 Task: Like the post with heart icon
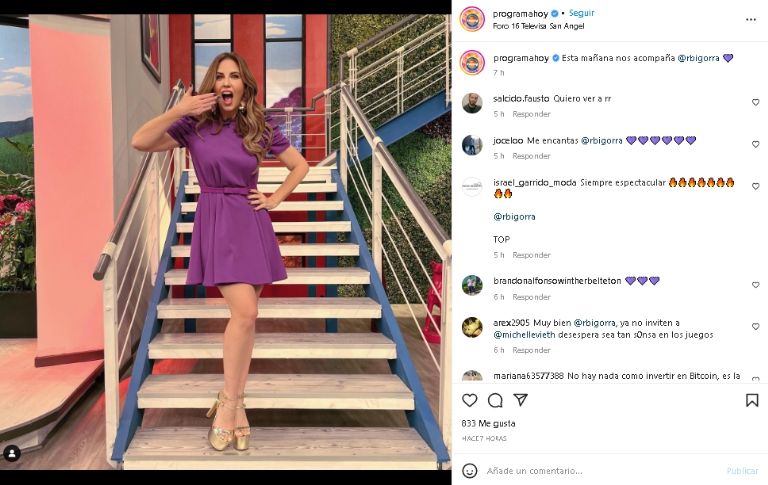(470, 400)
